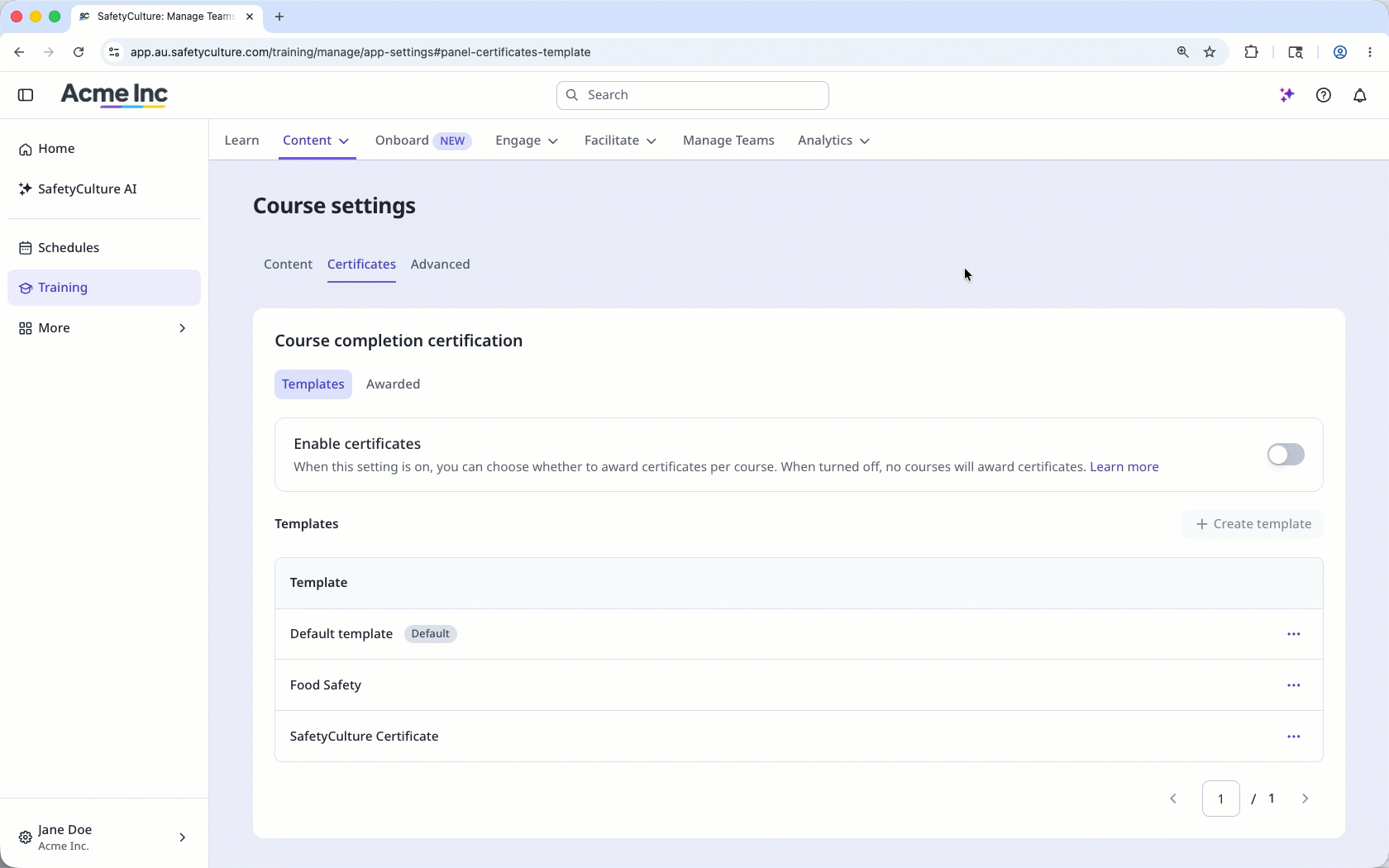Switch to Content settings tab
This screenshot has height=868, width=1389.
point(288,265)
